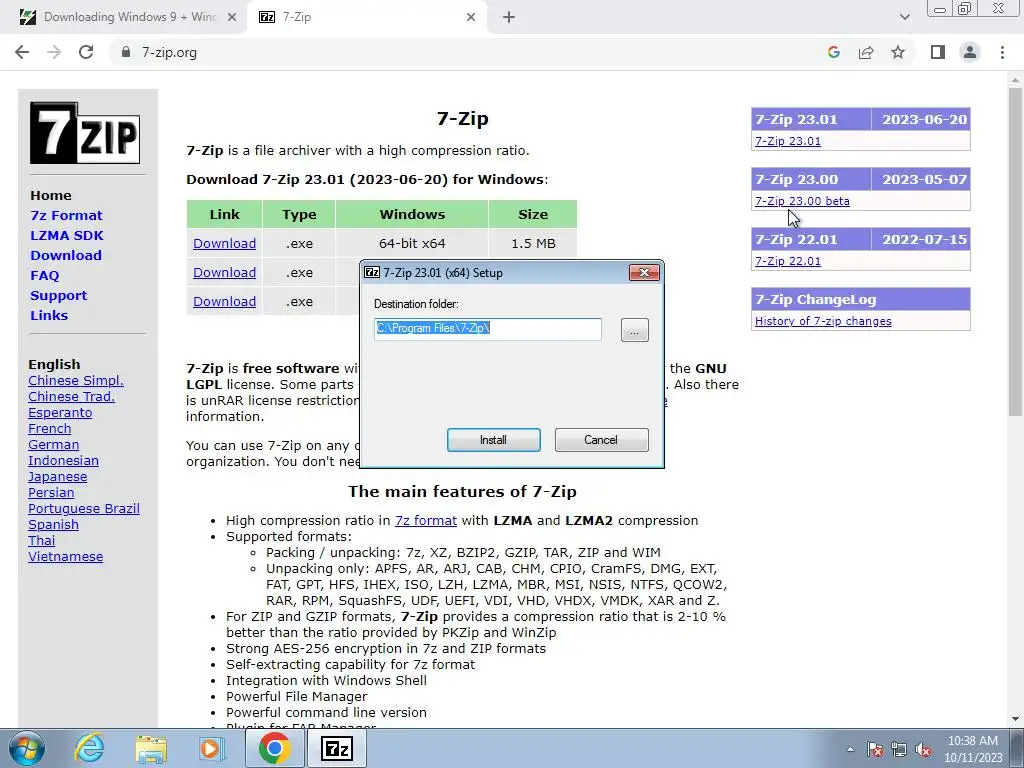
Task: Expand the tab search chevron
Action: (x=904, y=17)
